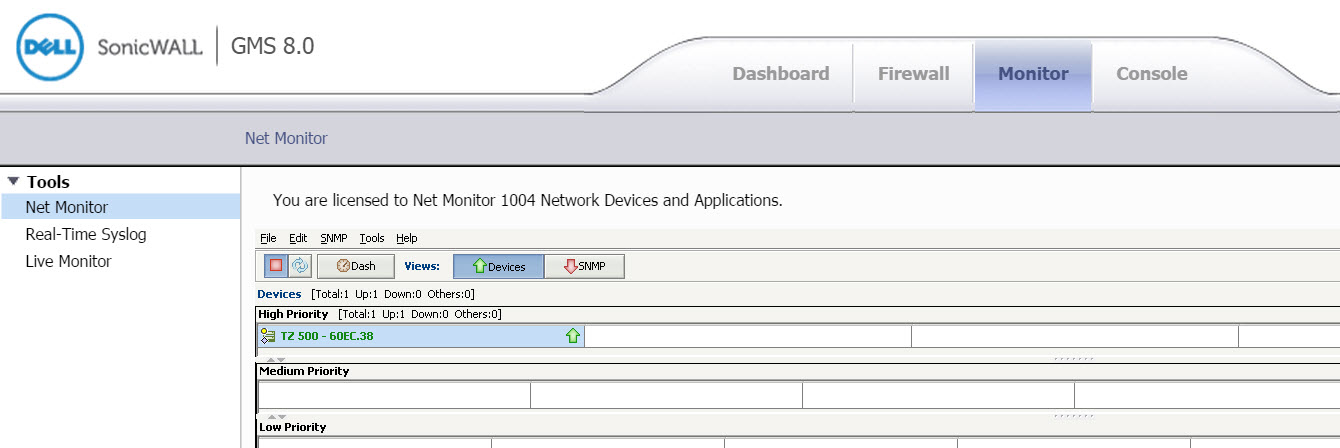Viewport: 1340px width, 448px height.
Task: Click the Devices summary label
Action: coord(279,294)
